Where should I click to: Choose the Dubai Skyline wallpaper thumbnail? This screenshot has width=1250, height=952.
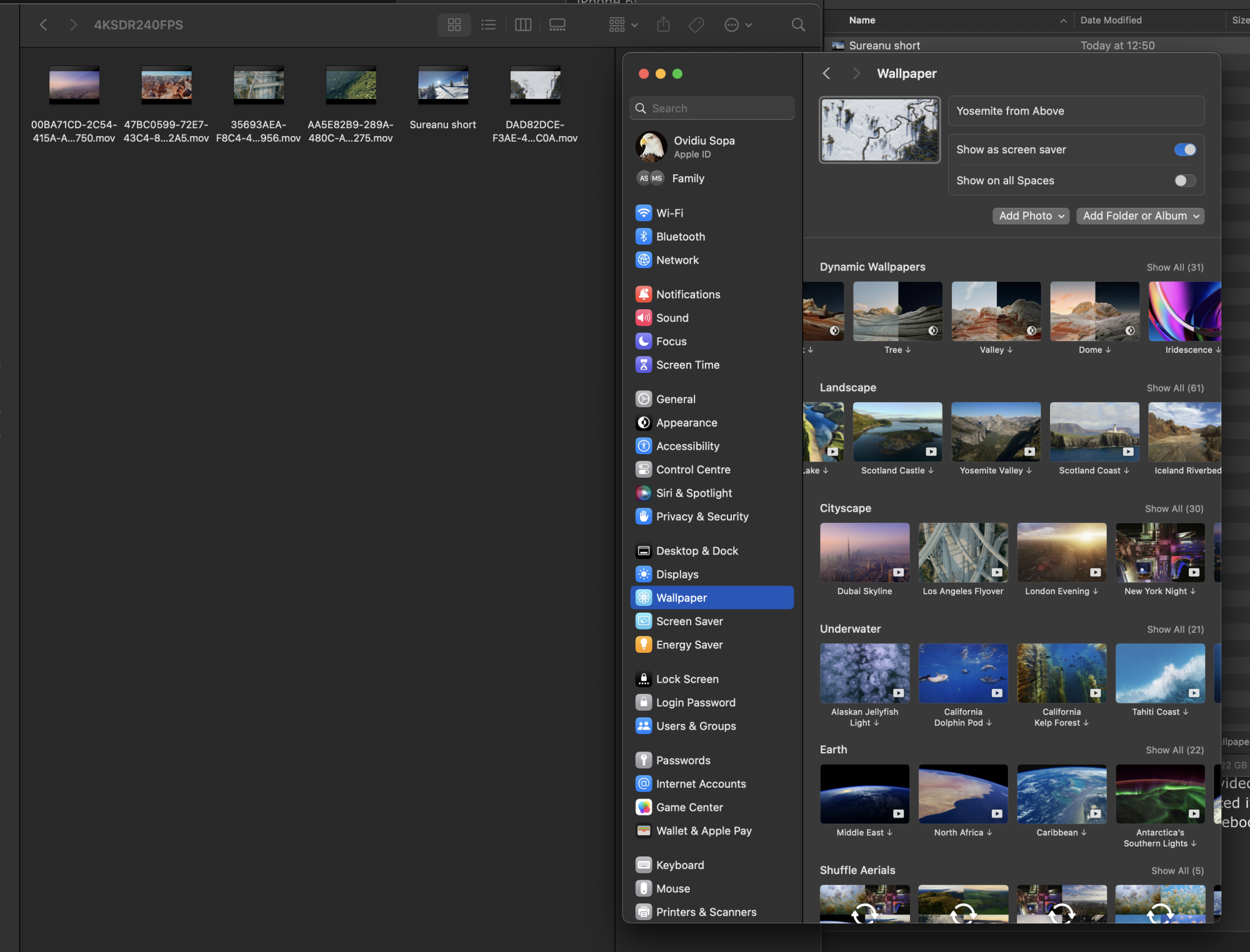(864, 553)
